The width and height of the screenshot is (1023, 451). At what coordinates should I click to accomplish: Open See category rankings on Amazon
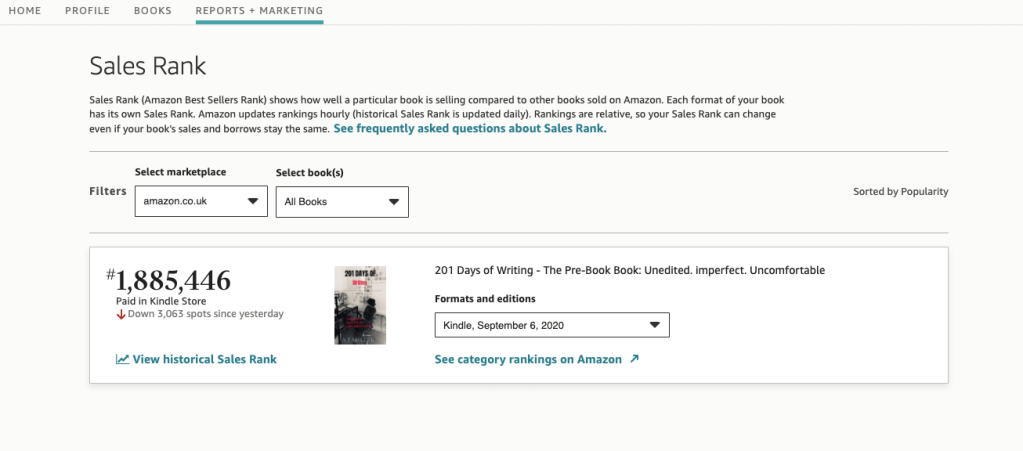point(528,359)
